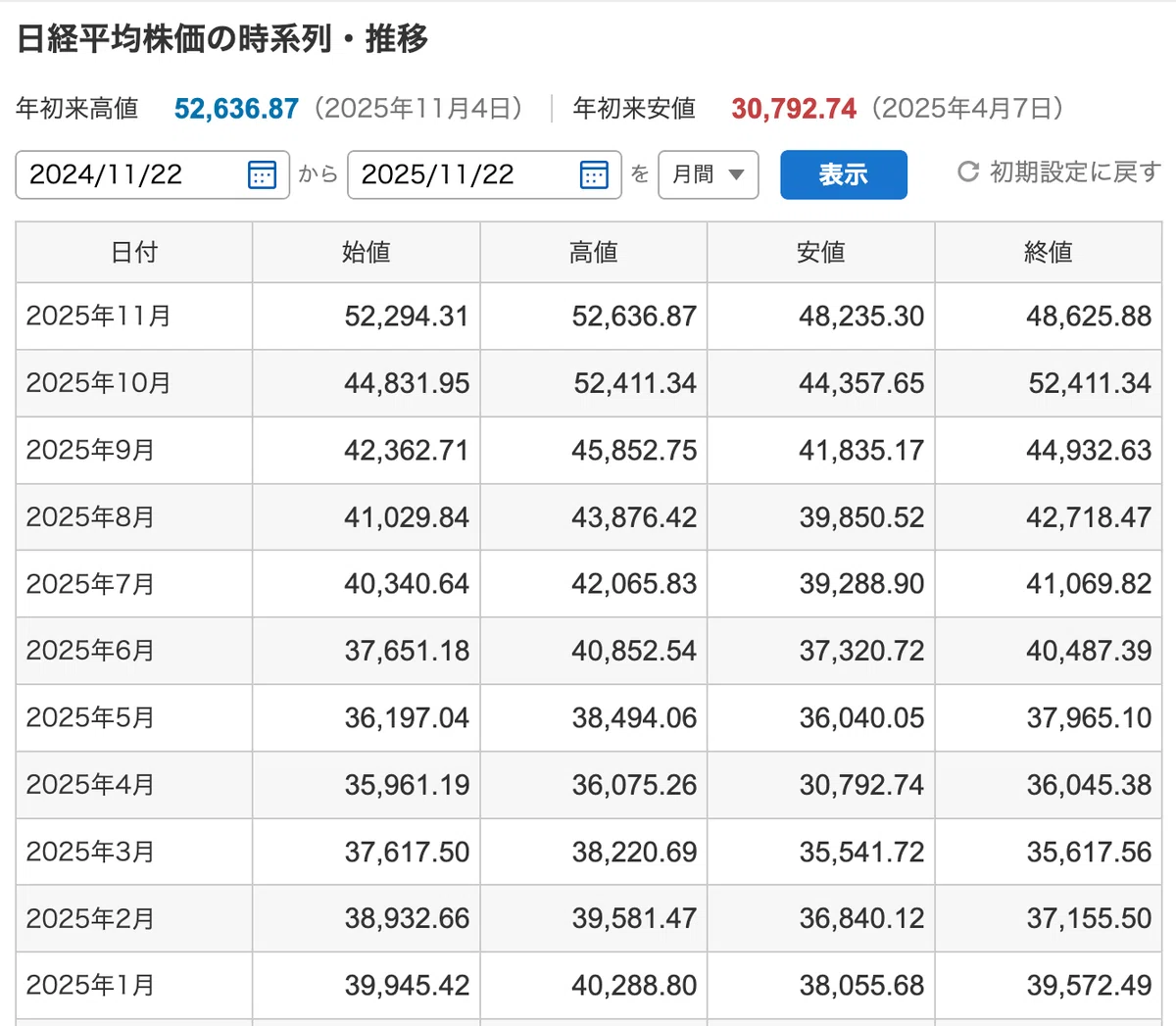Click year-to-date low value 30,792.74 at top
This screenshot has height=1026, width=1176.
click(x=794, y=109)
